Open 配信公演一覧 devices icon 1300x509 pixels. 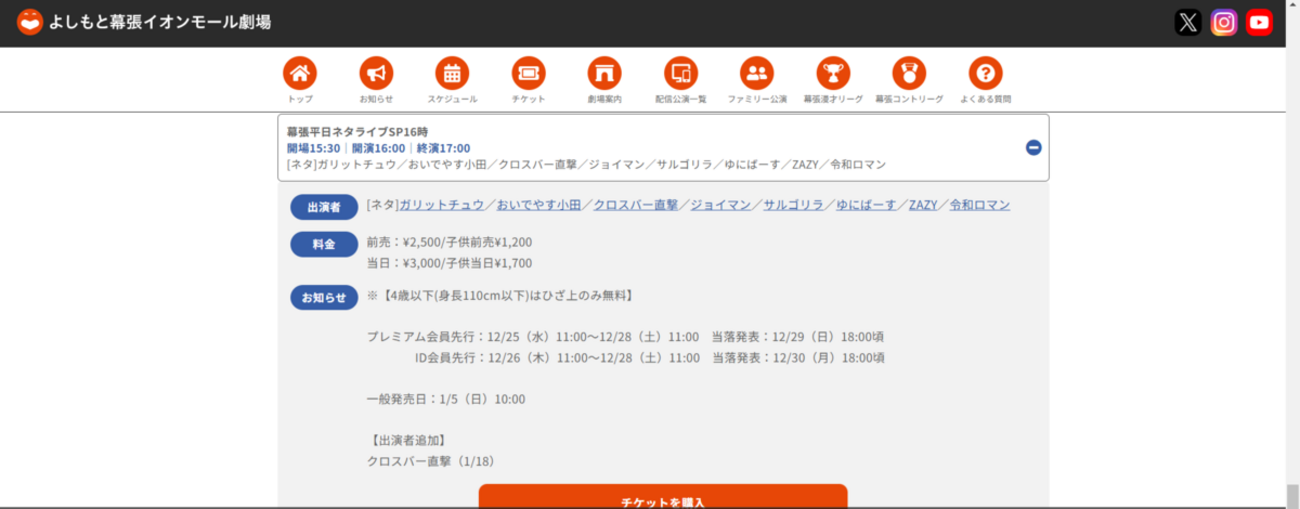pos(681,73)
